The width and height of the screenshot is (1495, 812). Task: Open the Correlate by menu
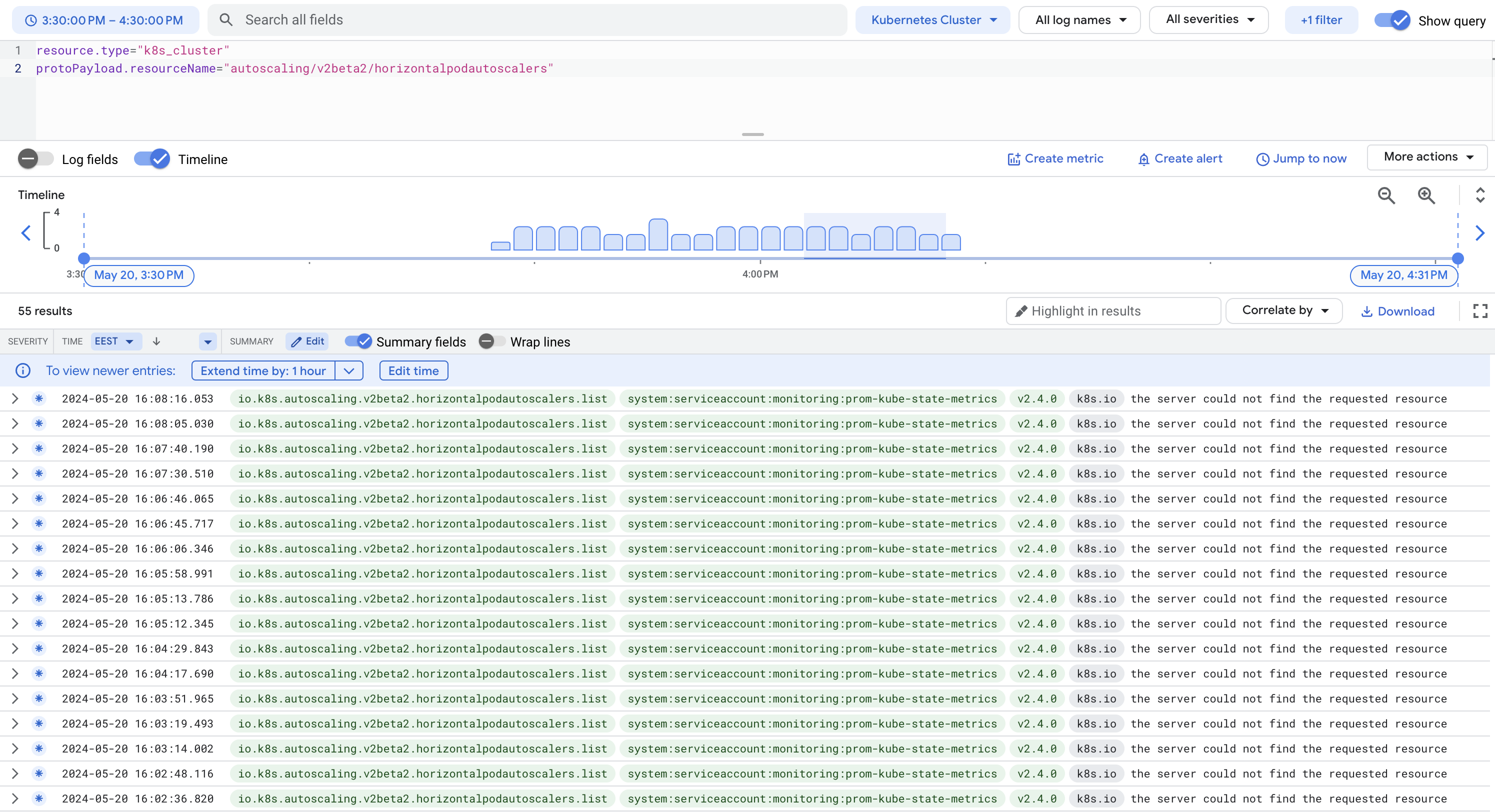pos(1284,310)
